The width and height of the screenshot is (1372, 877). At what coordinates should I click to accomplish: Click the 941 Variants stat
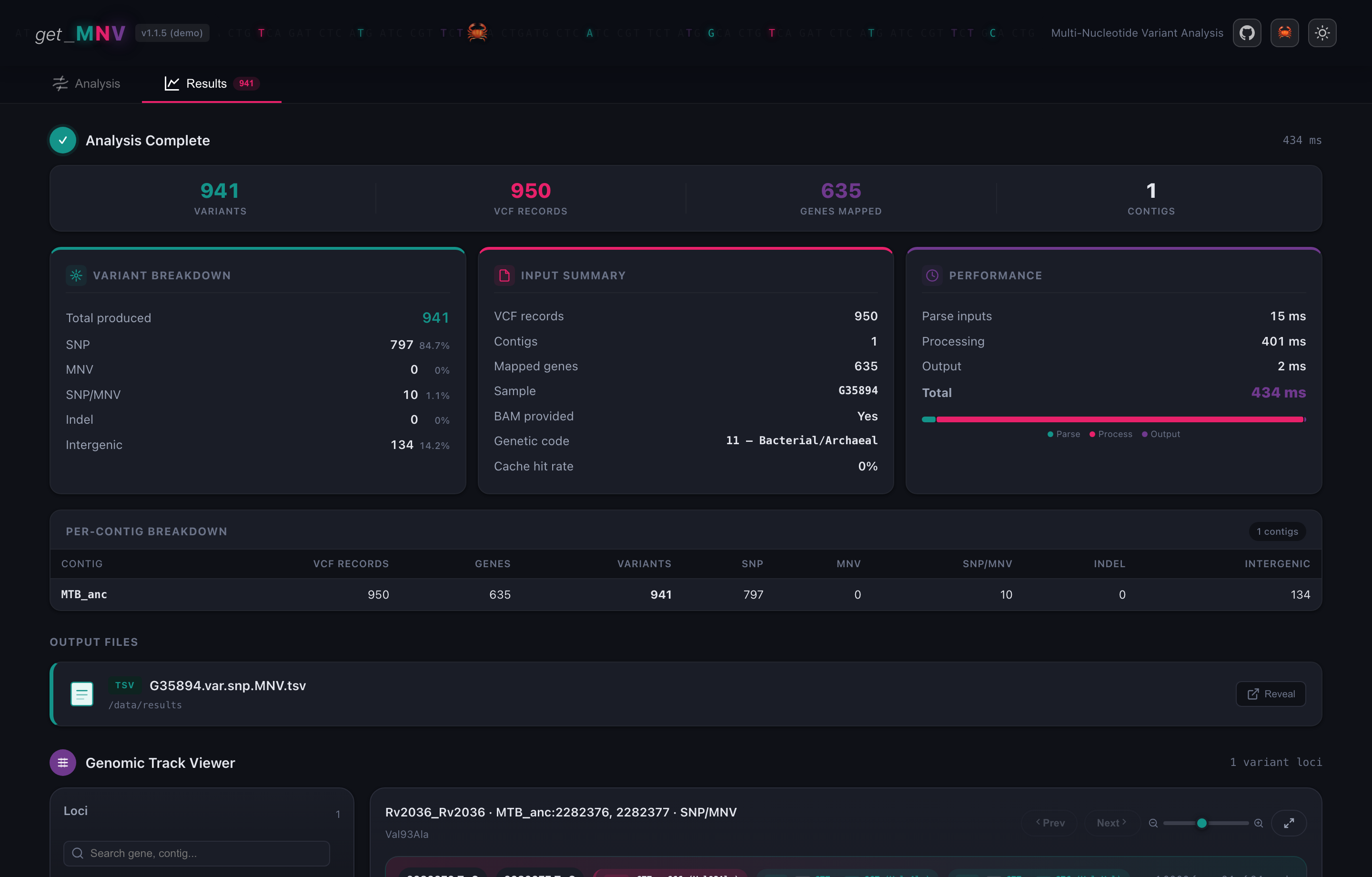point(220,198)
